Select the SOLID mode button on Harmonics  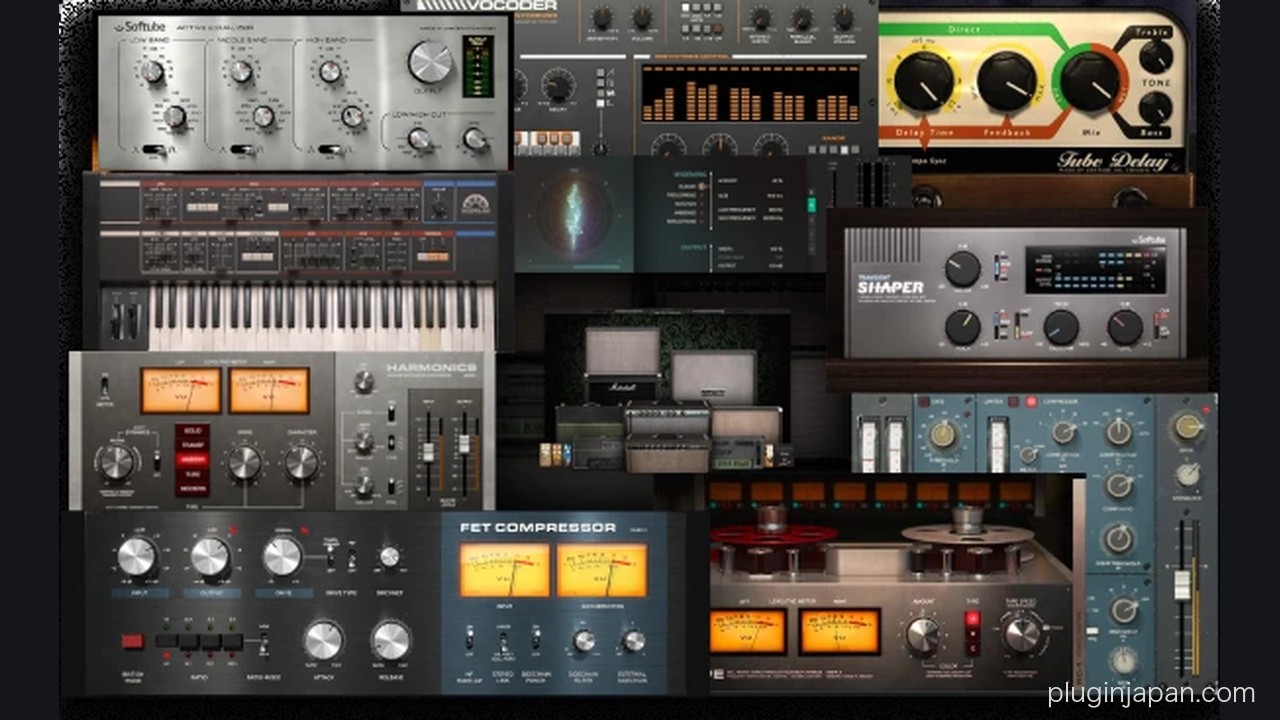click(x=191, y=431)
